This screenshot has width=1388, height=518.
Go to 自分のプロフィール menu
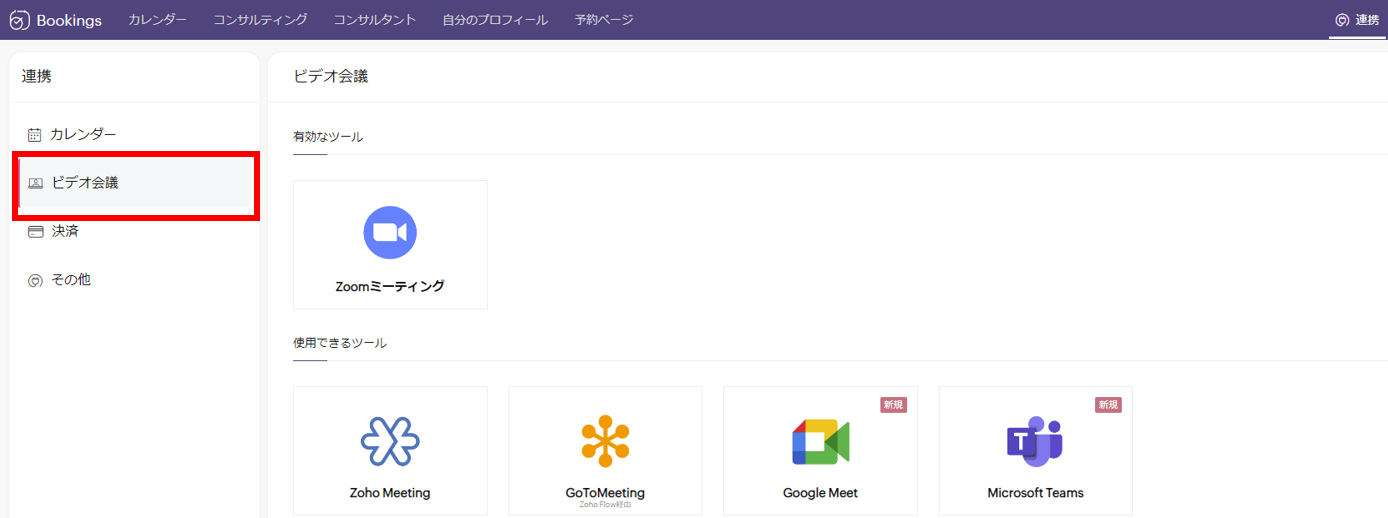(495, 20)
